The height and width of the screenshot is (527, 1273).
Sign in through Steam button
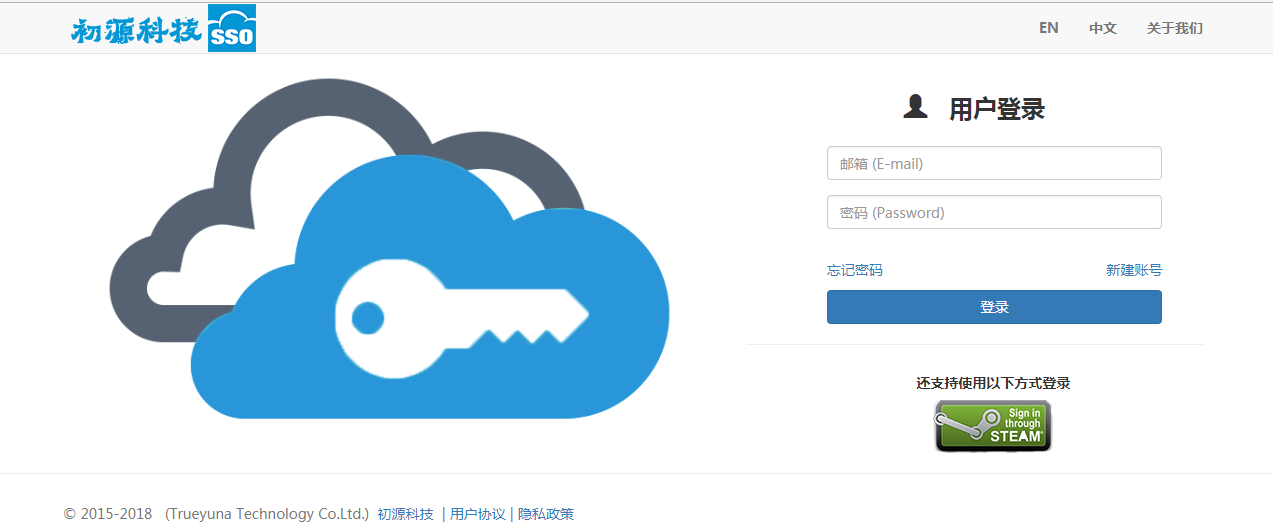click(x=993, y=426)
